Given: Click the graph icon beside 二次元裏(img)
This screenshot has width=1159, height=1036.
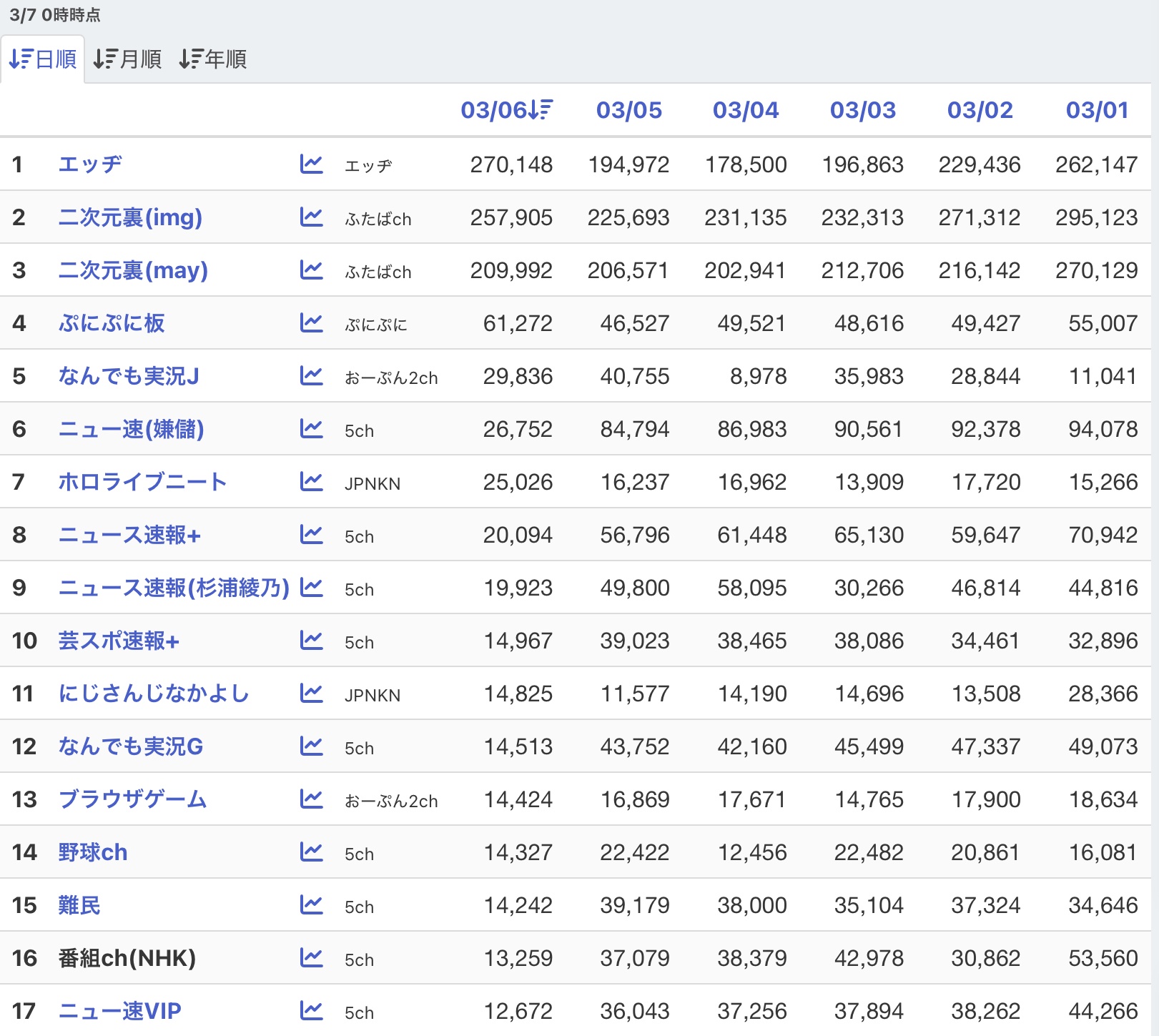Looking at the screenshot, I should pyautogui.click(x=311, y=217).
